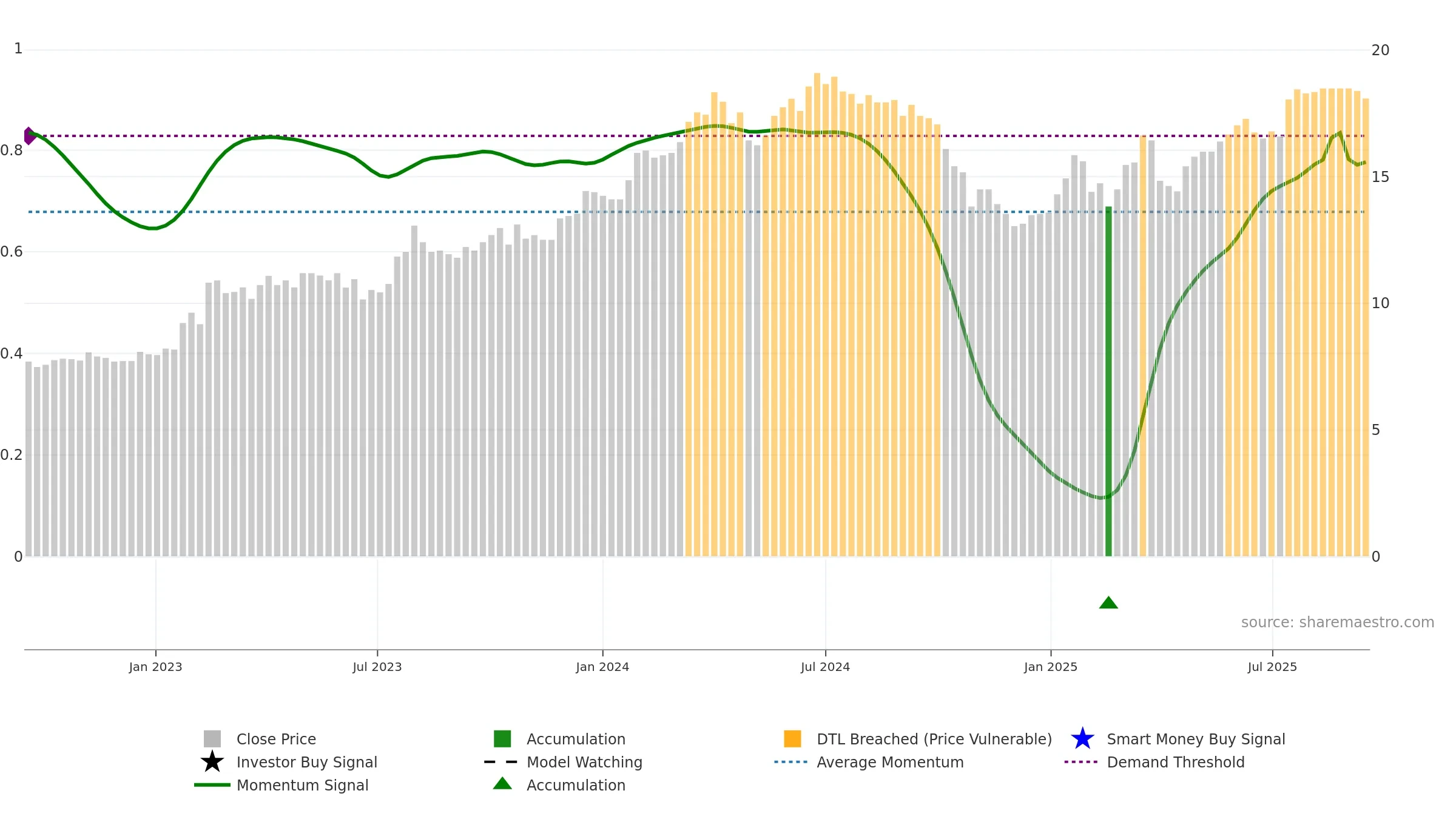The width and height of the screenshot is (1456, 819).
Task: Toggle the Close Price legend label
Action: (276, 739)
